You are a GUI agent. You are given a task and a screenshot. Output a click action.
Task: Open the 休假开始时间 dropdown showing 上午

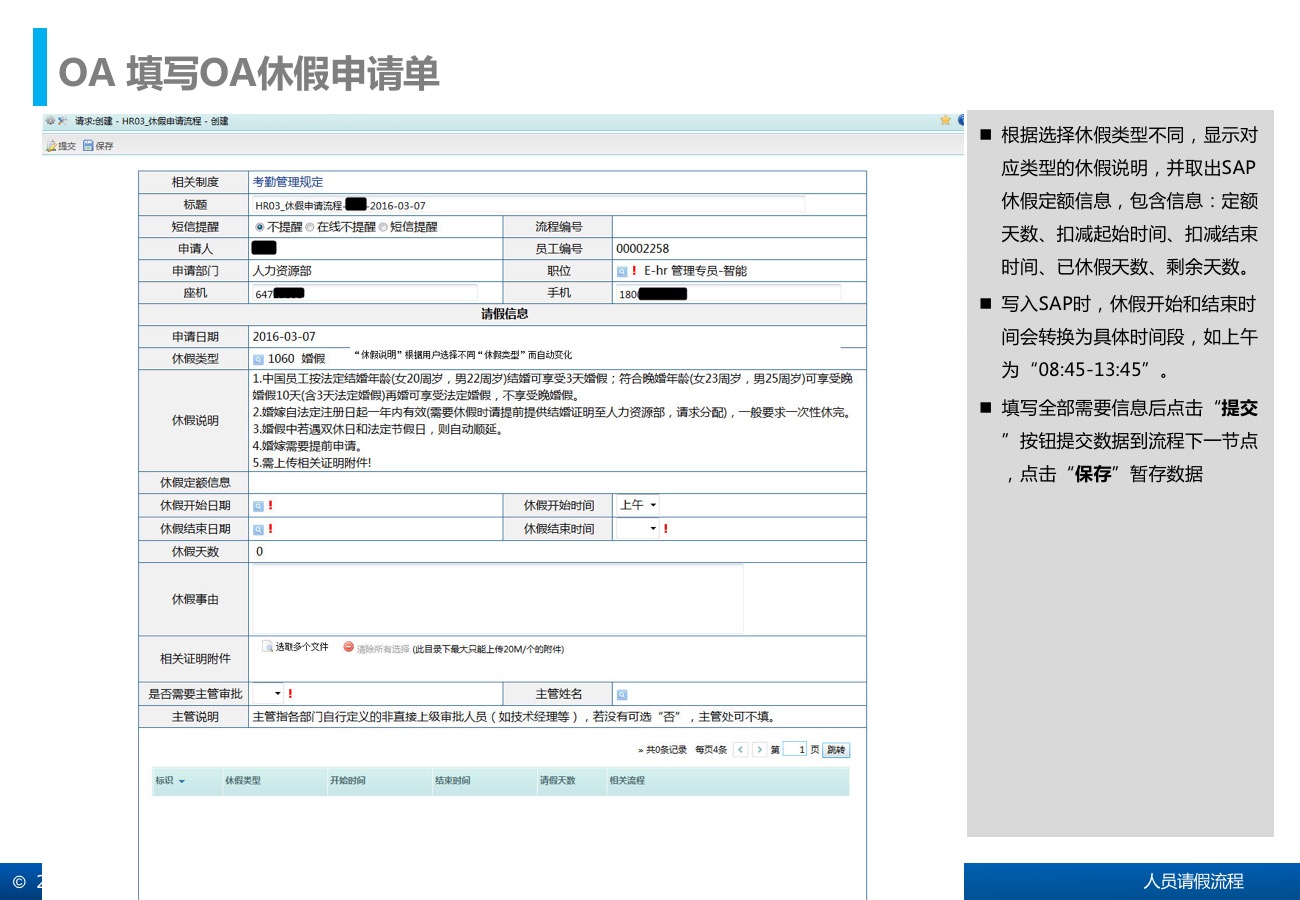pyautogui.click(x=637, y=505)
